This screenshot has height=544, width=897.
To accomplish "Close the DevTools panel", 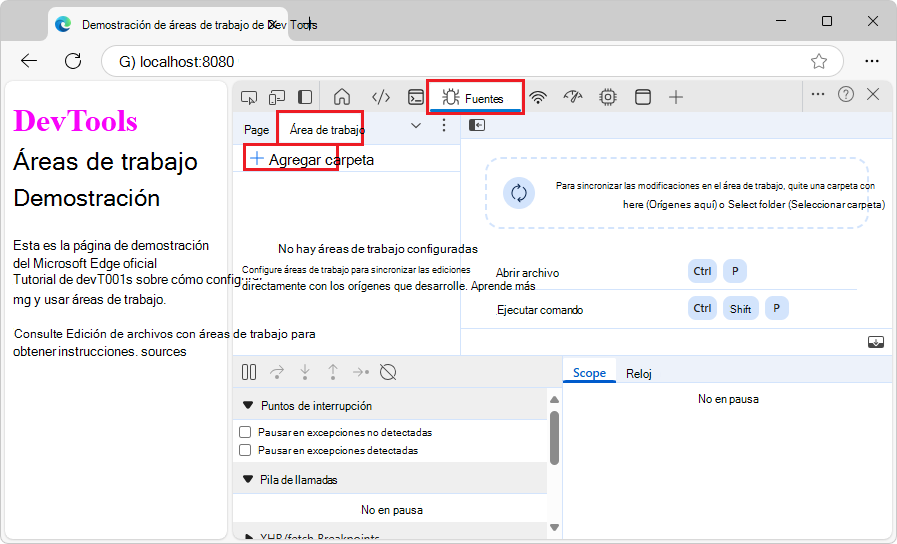I will [x=873, y=94].
